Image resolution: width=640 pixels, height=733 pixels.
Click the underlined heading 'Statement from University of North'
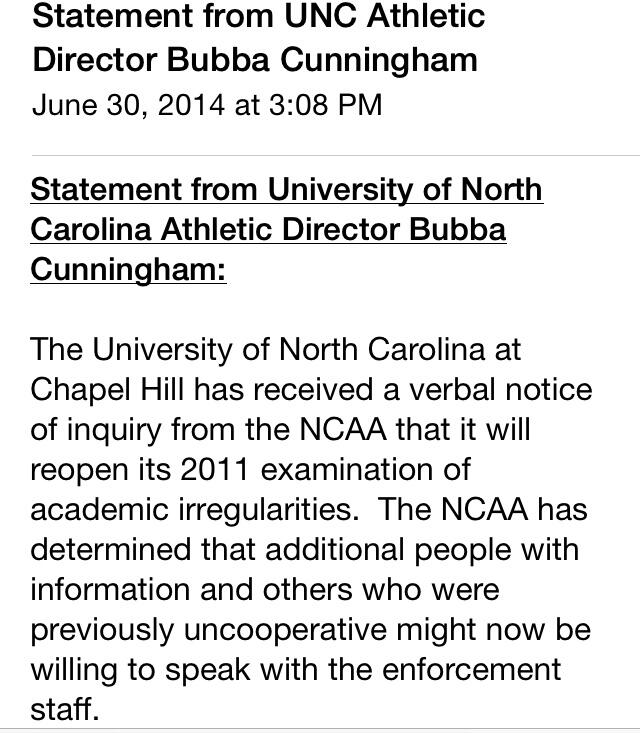pyautogui.click(x=287, y=190)
